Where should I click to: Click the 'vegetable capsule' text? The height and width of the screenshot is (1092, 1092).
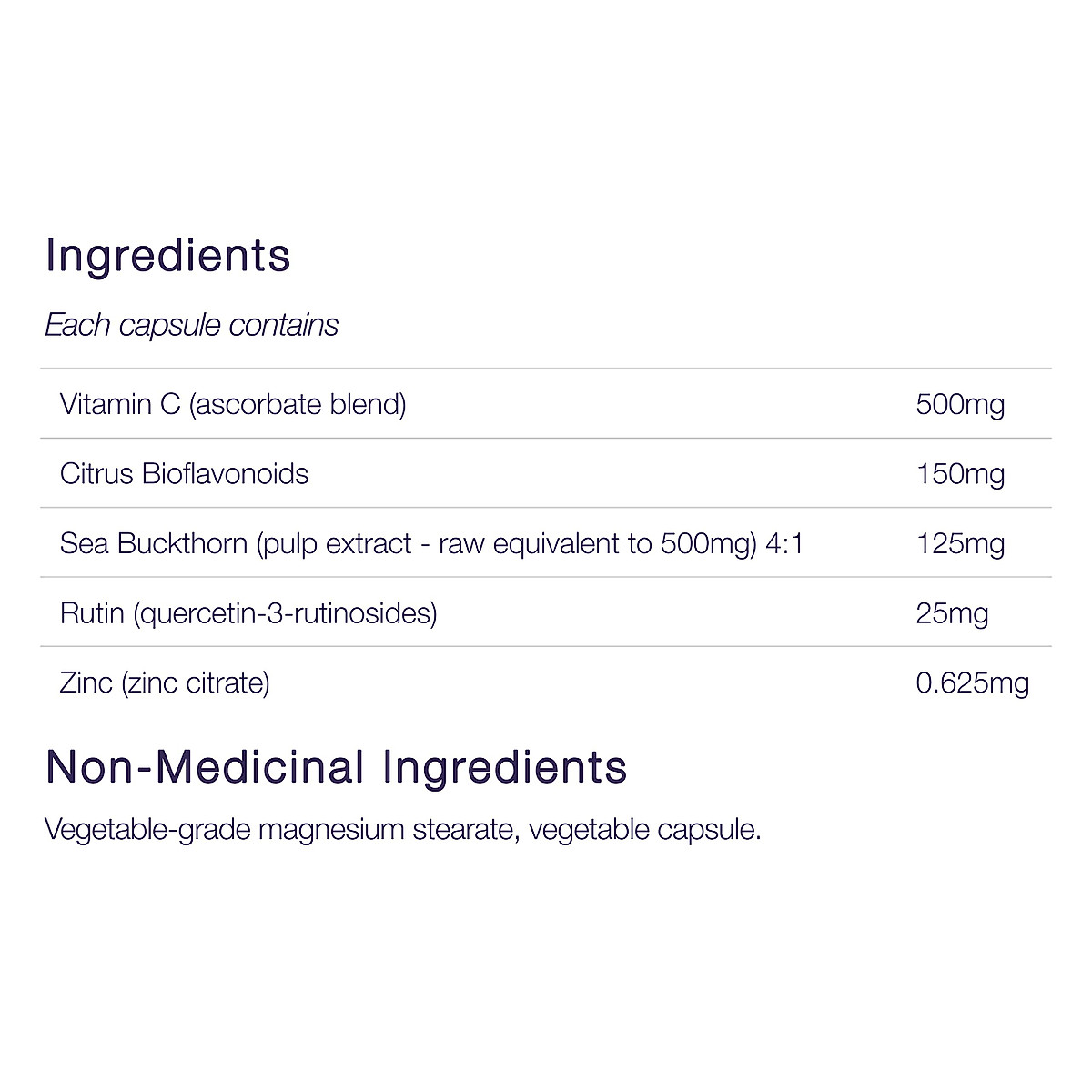tap(642, 830)
